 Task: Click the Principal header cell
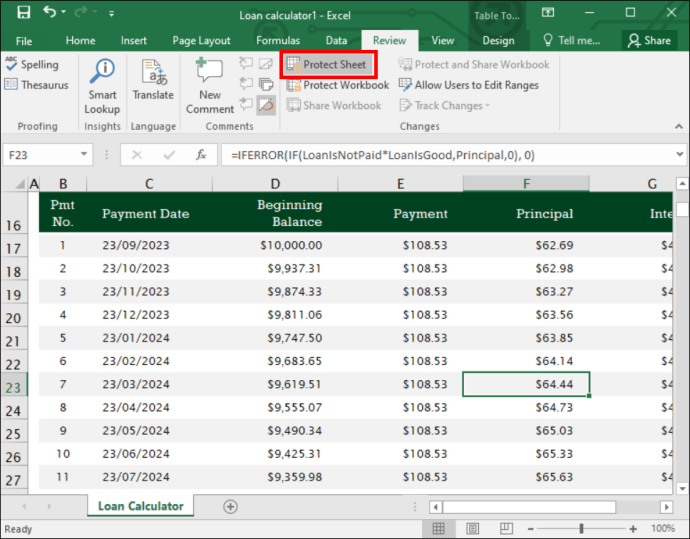pos(526,214)
